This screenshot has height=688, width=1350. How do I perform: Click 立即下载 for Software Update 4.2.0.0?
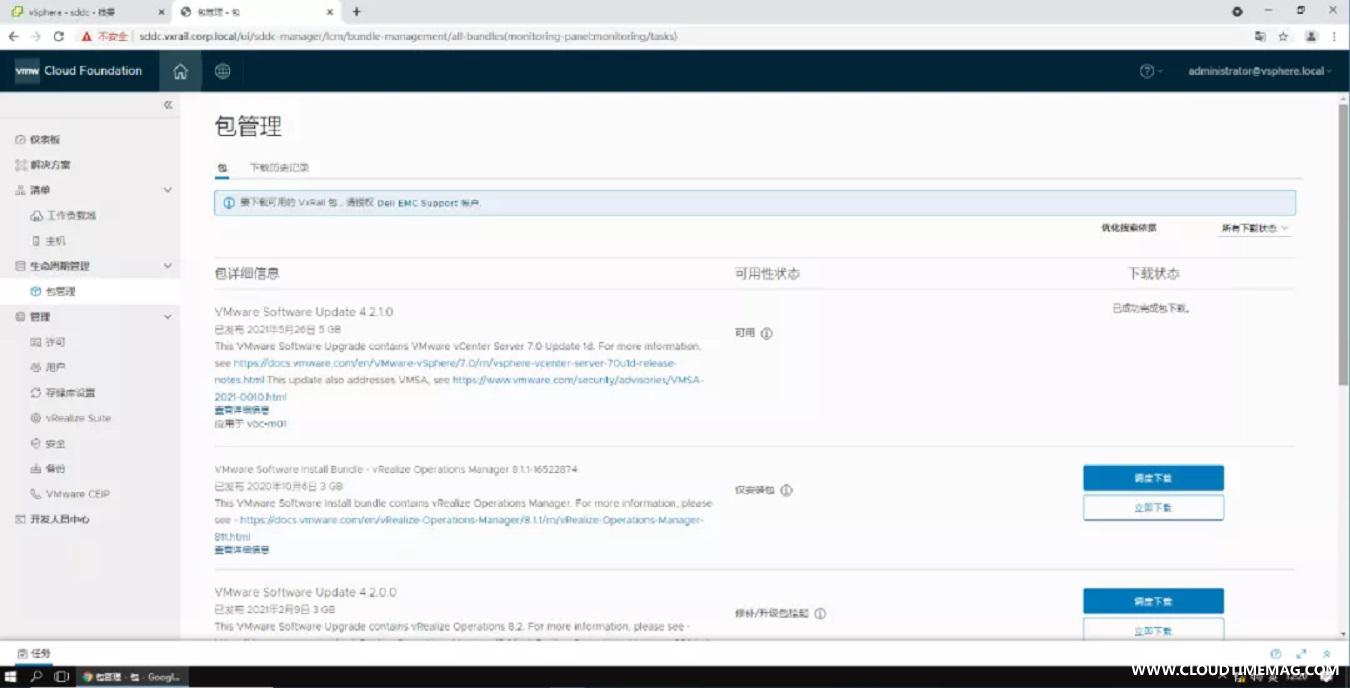pyautogui.click(x=1153, y=631)
